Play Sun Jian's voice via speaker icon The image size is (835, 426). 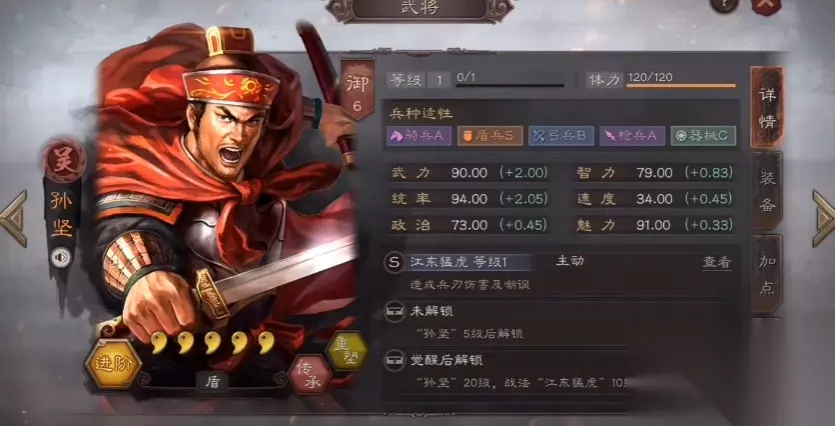pos(62,258)
